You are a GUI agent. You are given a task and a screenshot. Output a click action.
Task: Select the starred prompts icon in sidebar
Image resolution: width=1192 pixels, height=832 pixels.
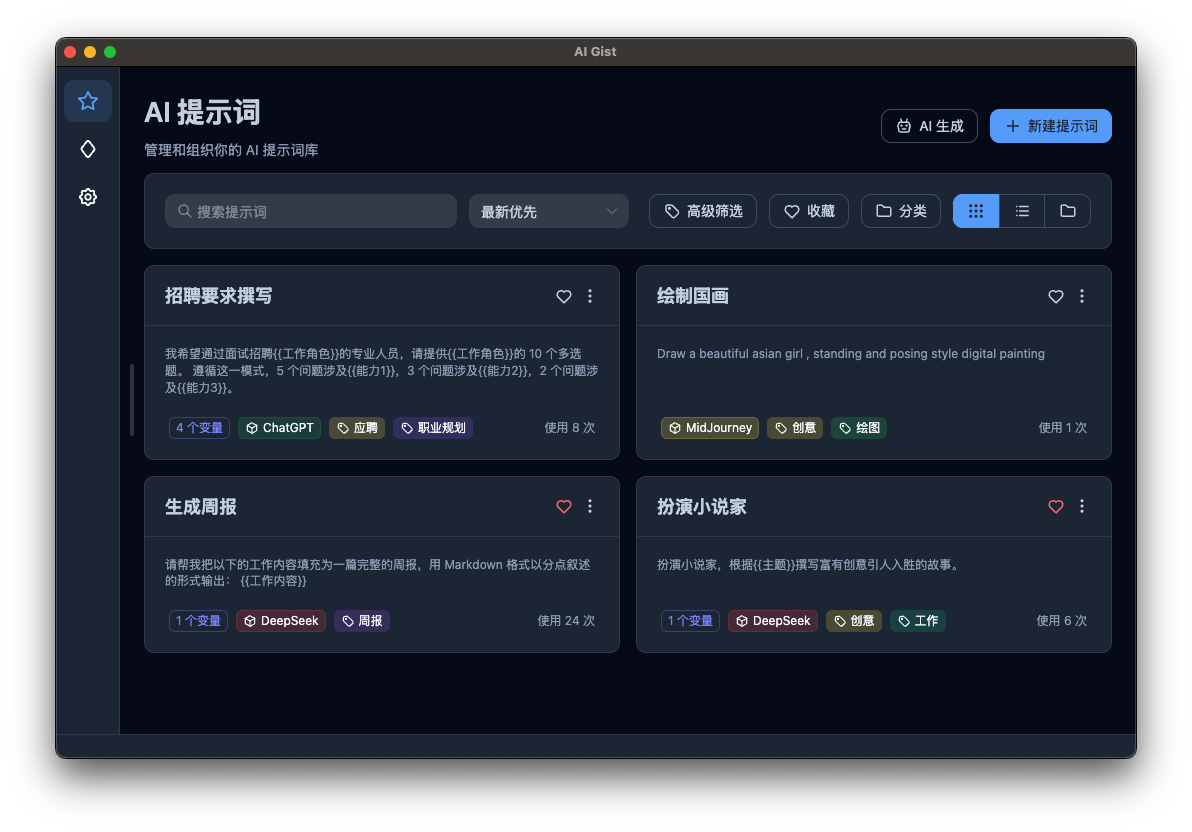click(x=88, y=101)
